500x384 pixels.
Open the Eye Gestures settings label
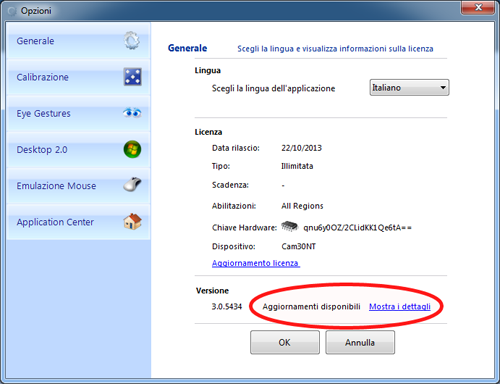[44, 114]
